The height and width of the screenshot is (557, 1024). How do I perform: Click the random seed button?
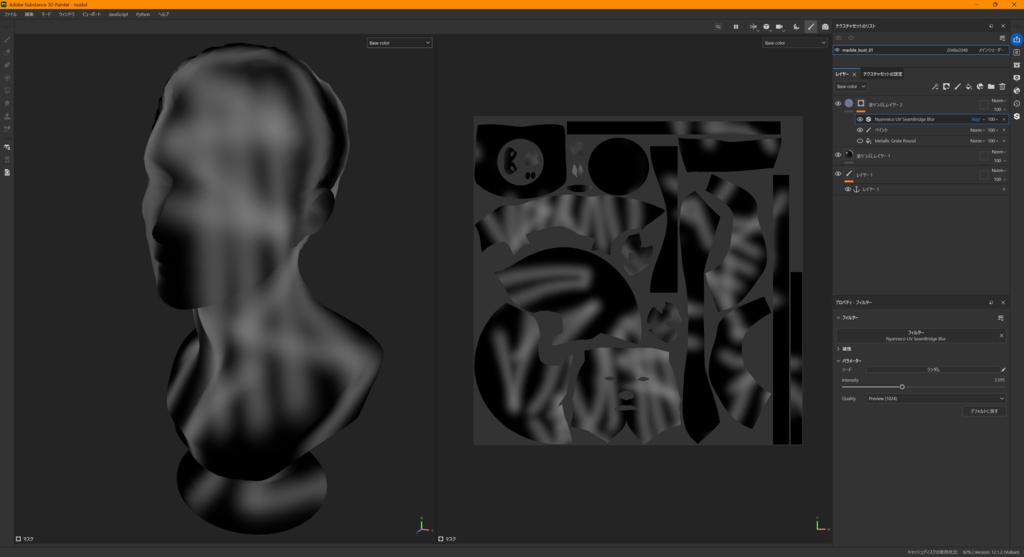[x=933, y=370]
